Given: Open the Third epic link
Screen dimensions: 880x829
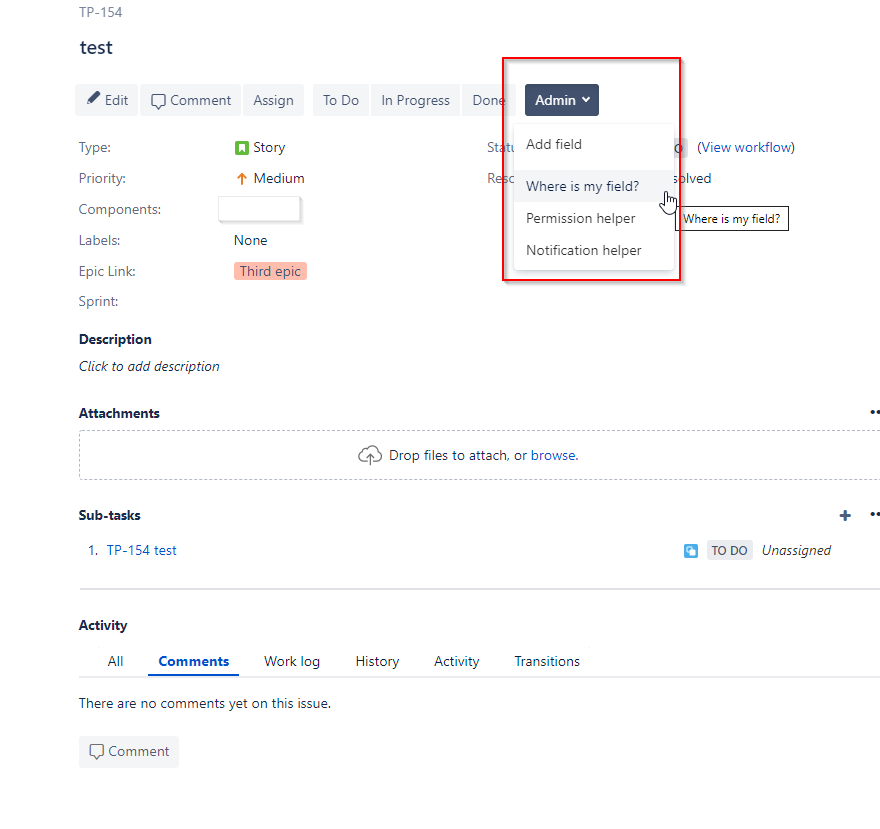Looking at the screenshot, I should click(270, 271).
